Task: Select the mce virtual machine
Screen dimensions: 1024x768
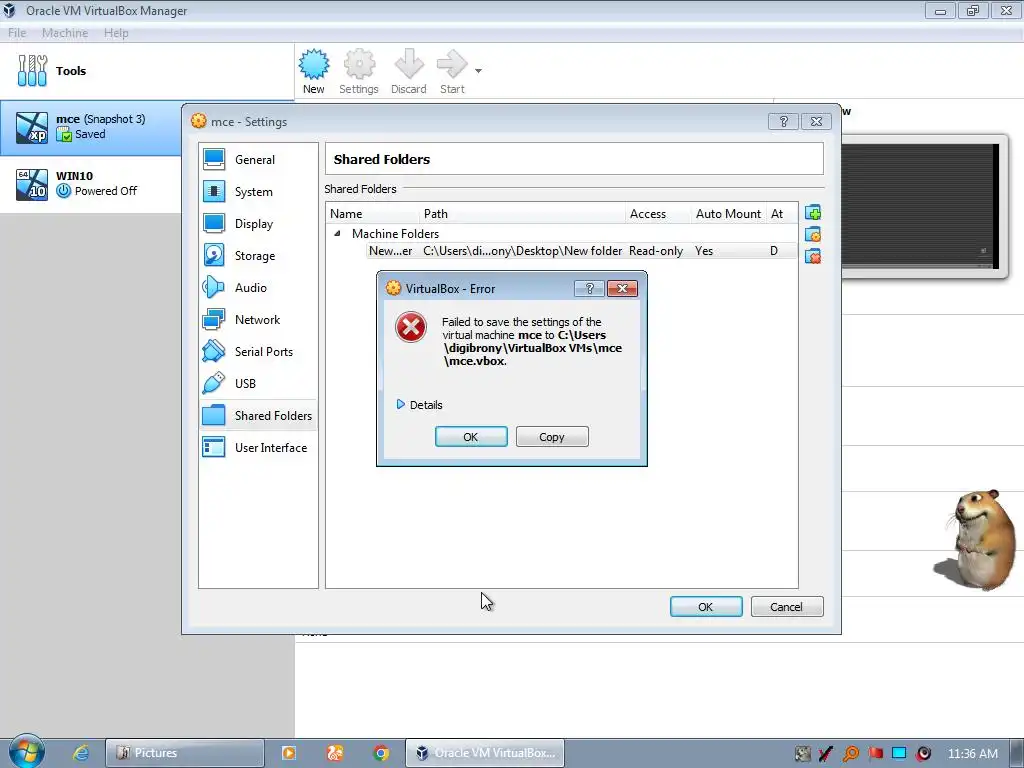Action: point(91,127)
